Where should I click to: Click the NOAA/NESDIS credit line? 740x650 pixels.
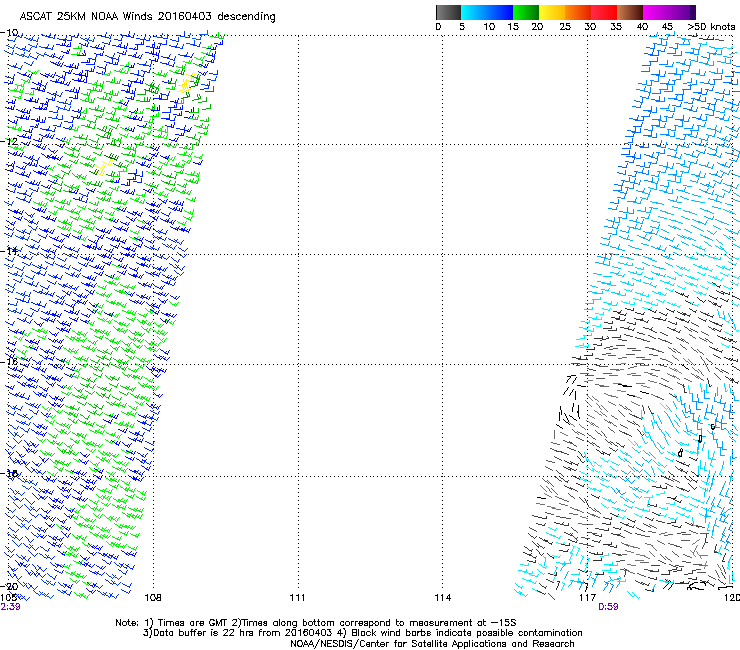click(x=432, y=644)
